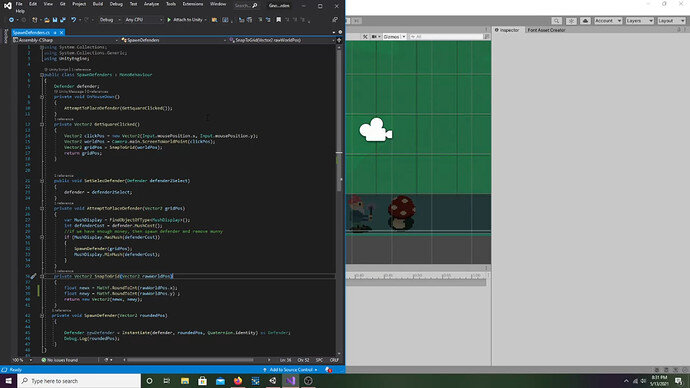Open the Extensions menu
Image resolution: width=690 pixels, height=388 pixels.
point(193,4)
